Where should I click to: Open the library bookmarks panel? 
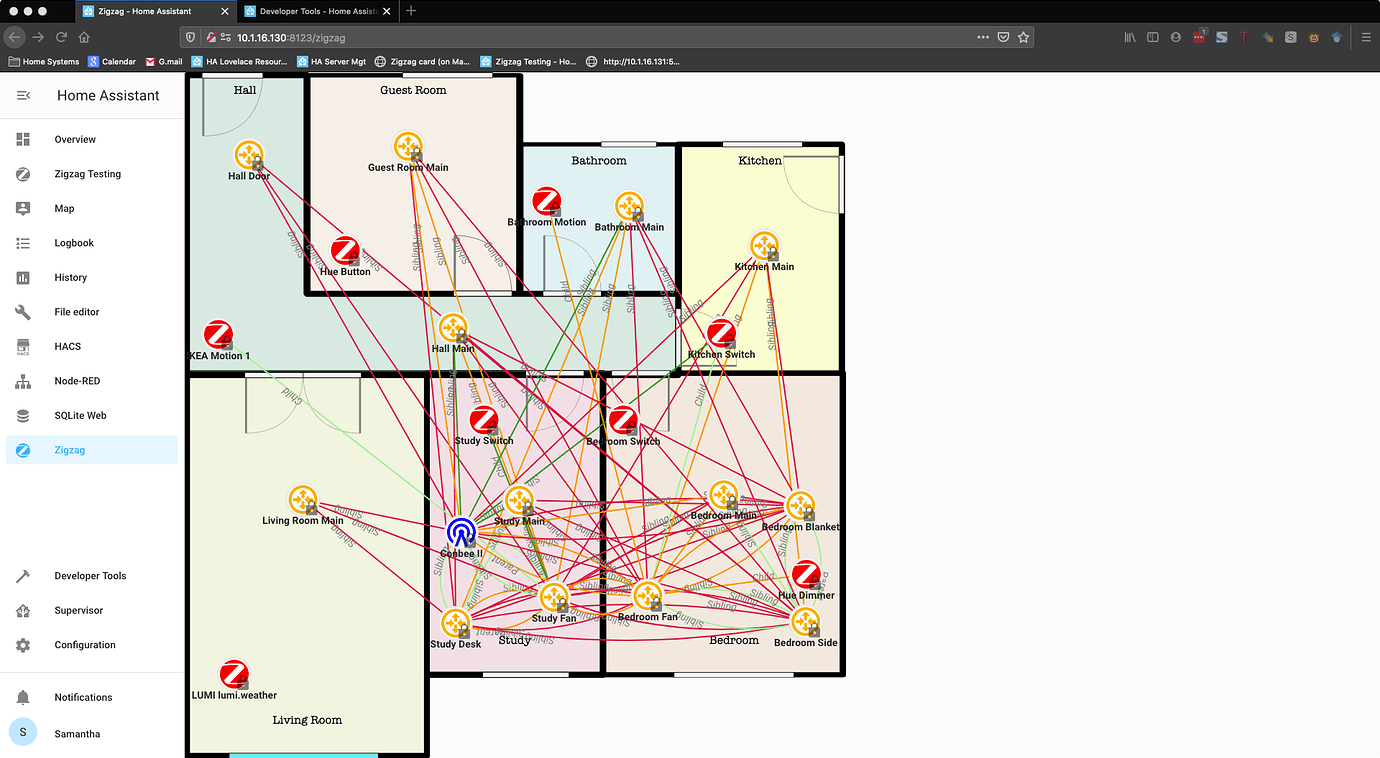tap(1130, 35)
